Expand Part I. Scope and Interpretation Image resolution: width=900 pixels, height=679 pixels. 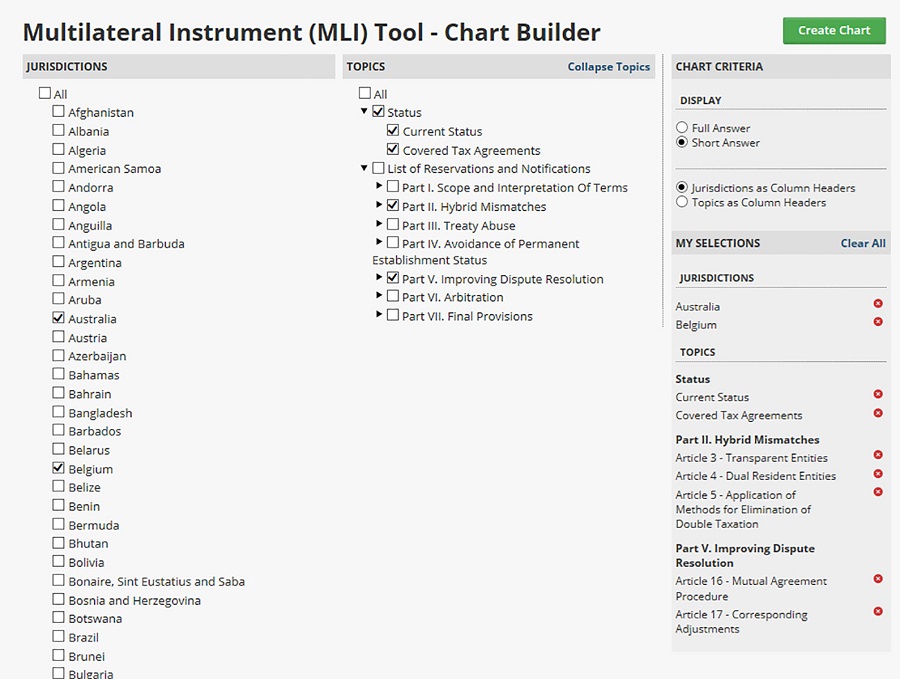379,186
